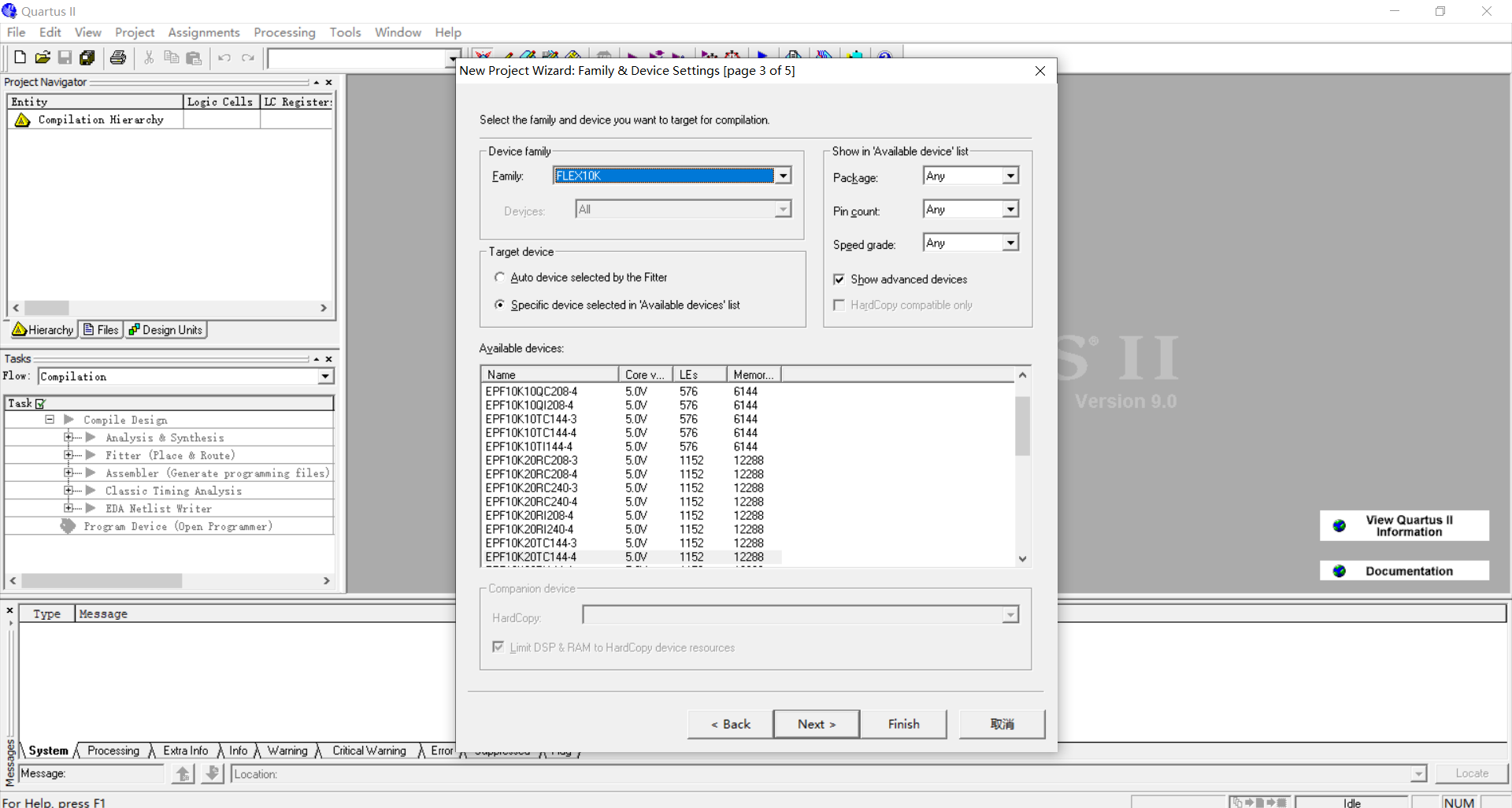Click the Compile Design play icon
This screenshot has width=1512, height=808.
(x=69, y=420)
